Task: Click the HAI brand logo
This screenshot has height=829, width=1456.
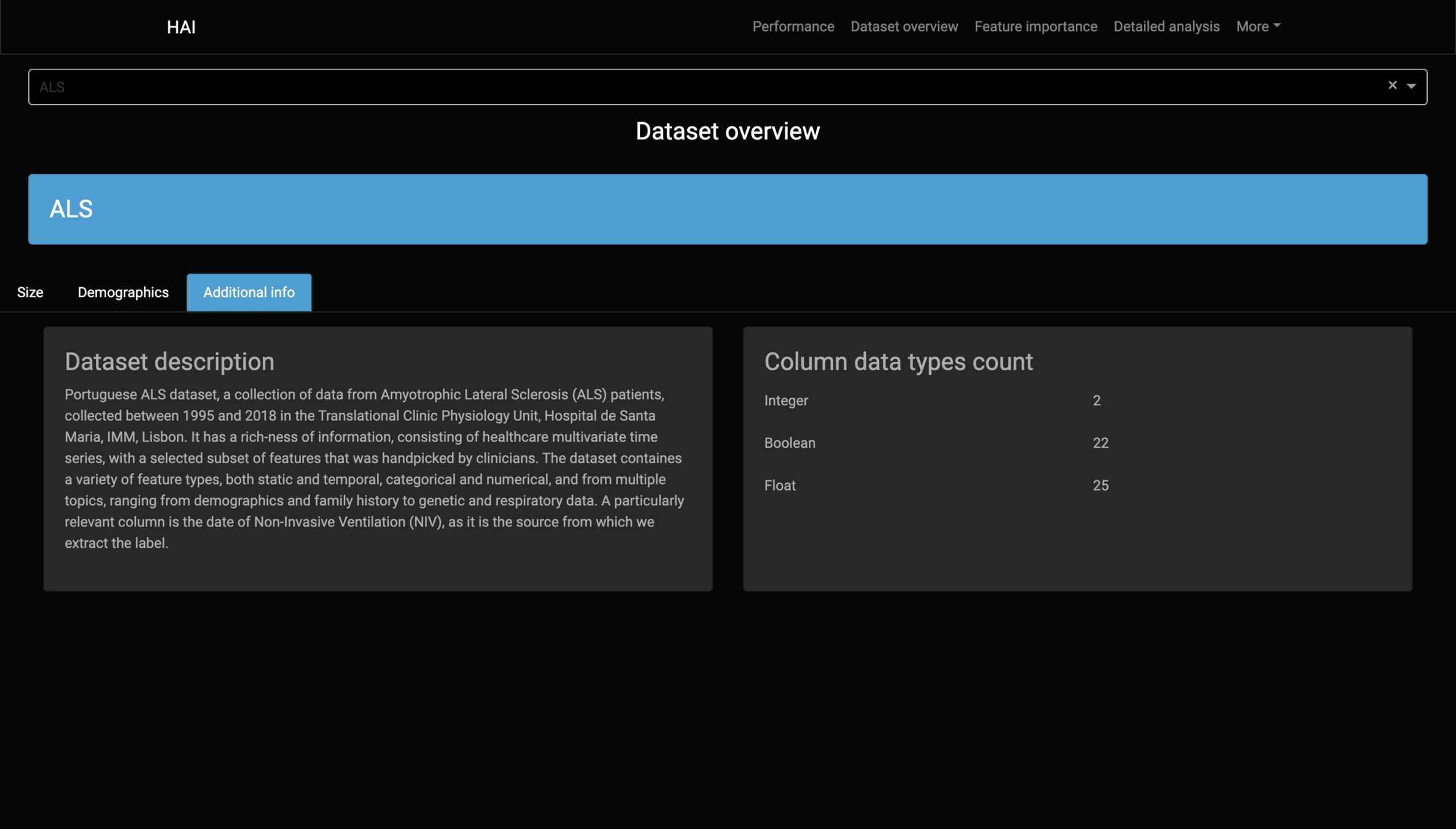Action: coord(181,27)
